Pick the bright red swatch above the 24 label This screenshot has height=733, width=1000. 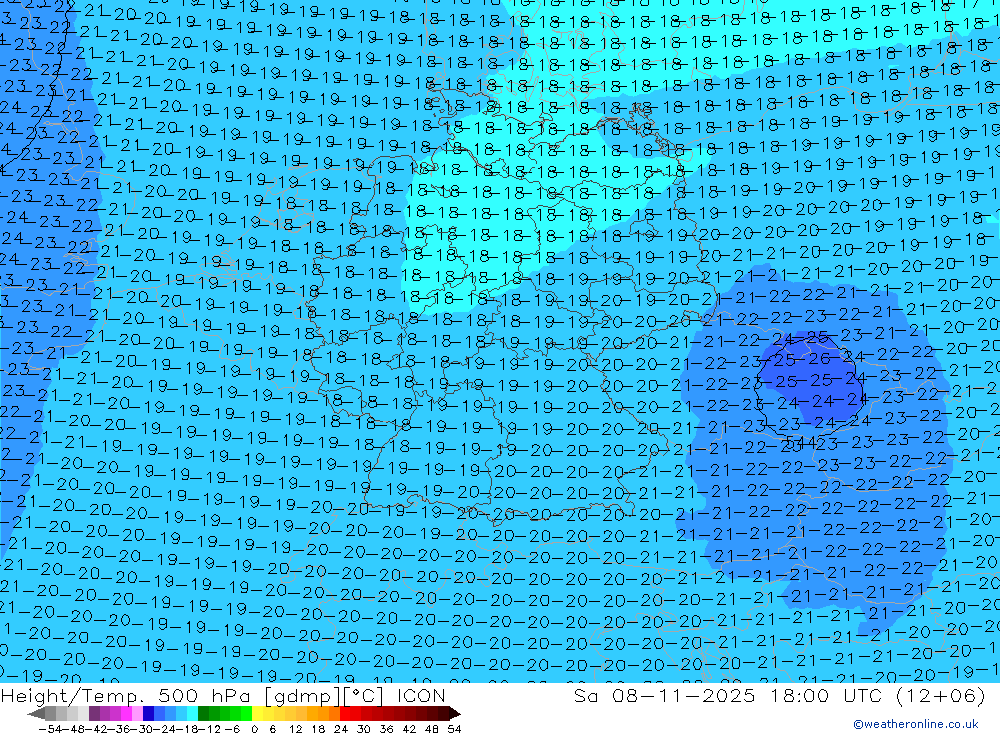pos(345,713)
